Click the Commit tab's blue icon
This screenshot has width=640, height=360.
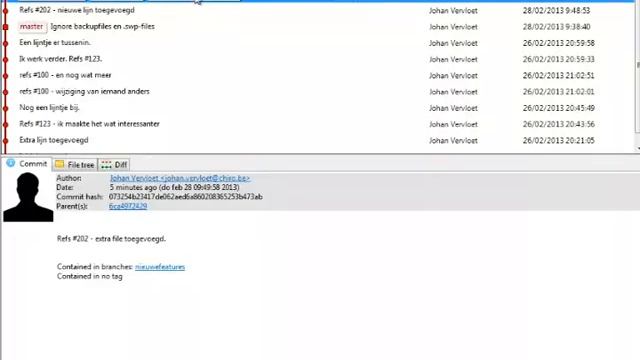pos(11,163)
